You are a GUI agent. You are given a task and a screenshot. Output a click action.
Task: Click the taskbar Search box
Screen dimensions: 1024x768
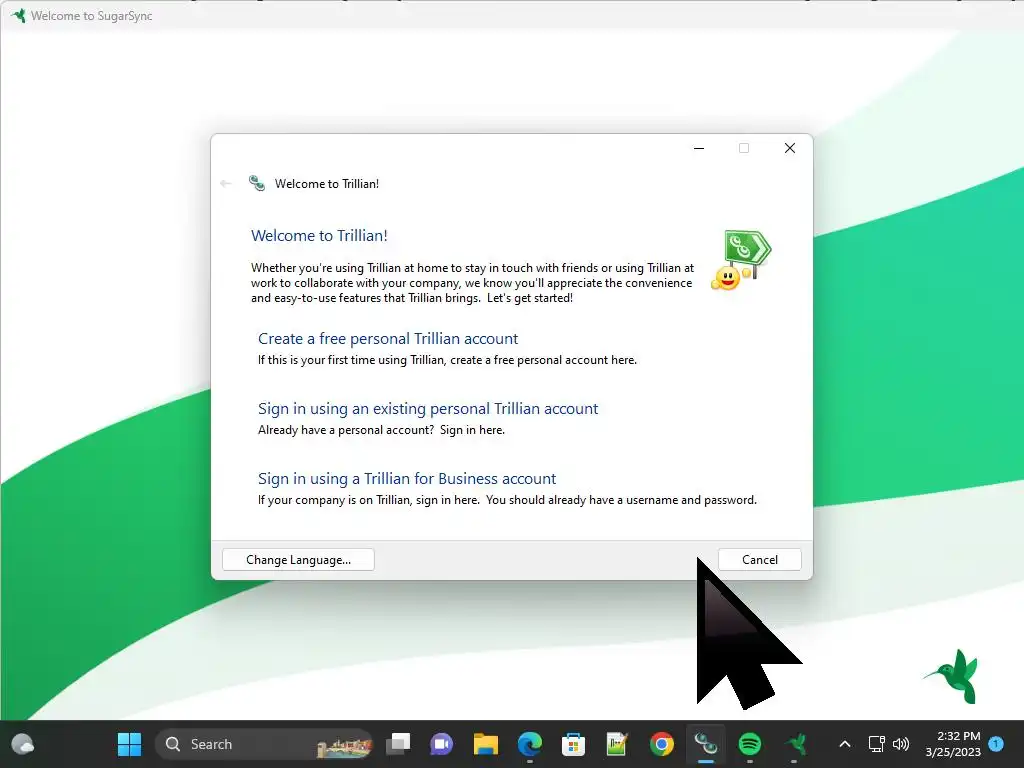pyautogui.click(x=264, y=744)
